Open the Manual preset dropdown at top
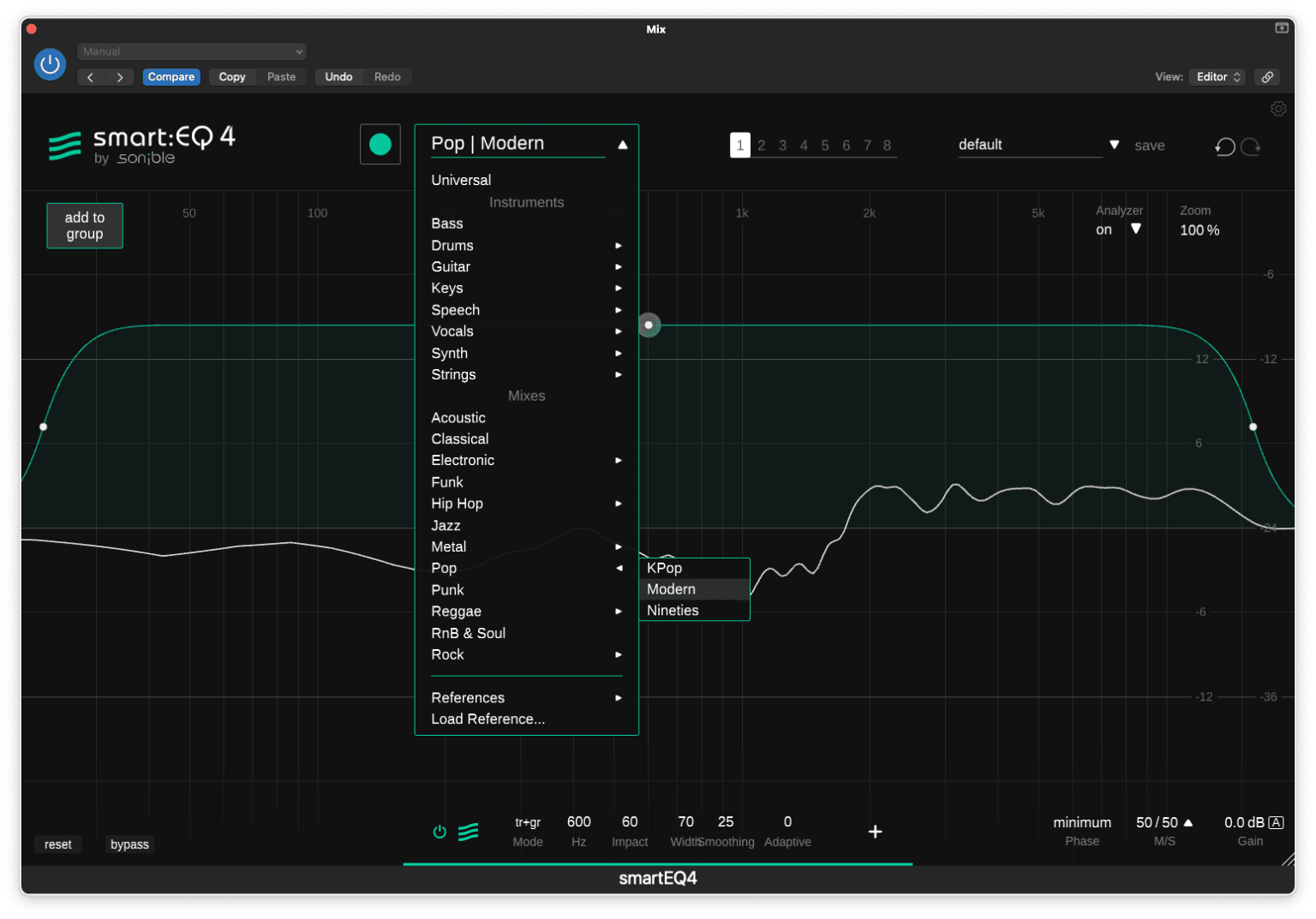 coord(191,51)
